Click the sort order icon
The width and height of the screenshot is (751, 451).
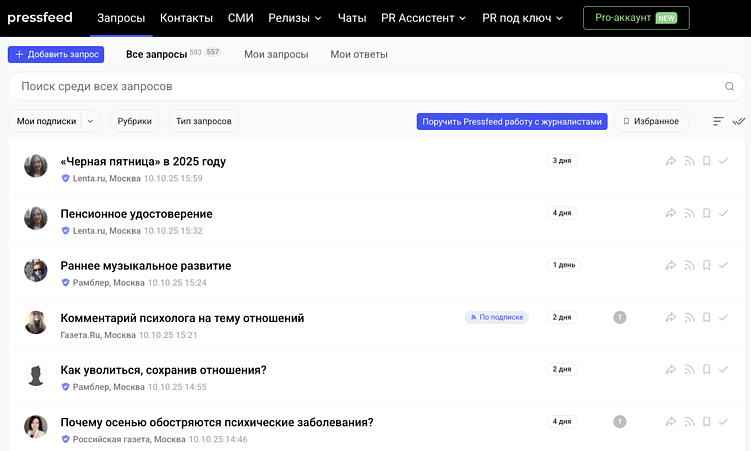(x=718, y=122)
